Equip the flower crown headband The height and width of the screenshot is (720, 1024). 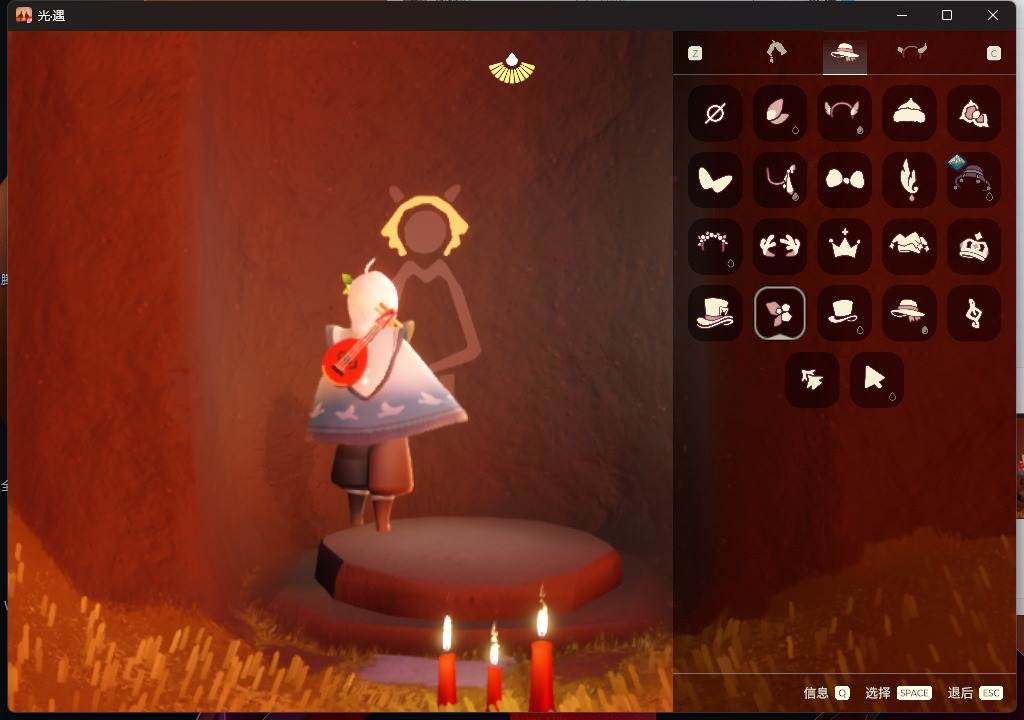point(714,246)
